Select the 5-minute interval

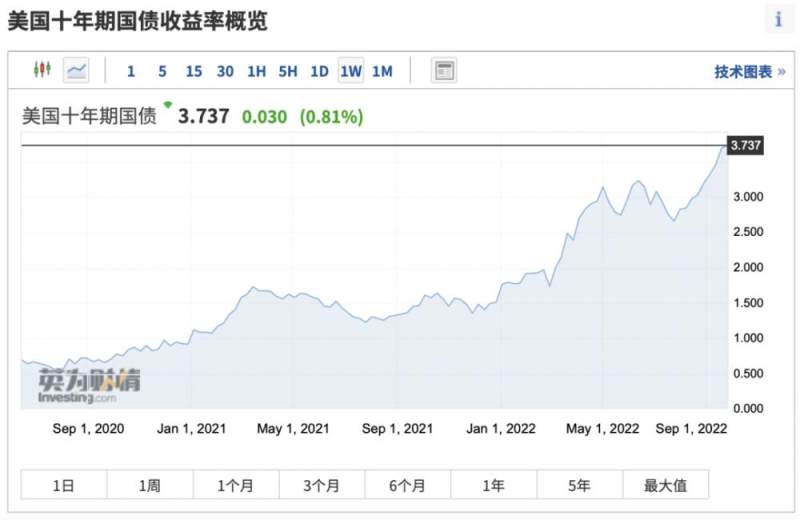click(x=162, y=71)
